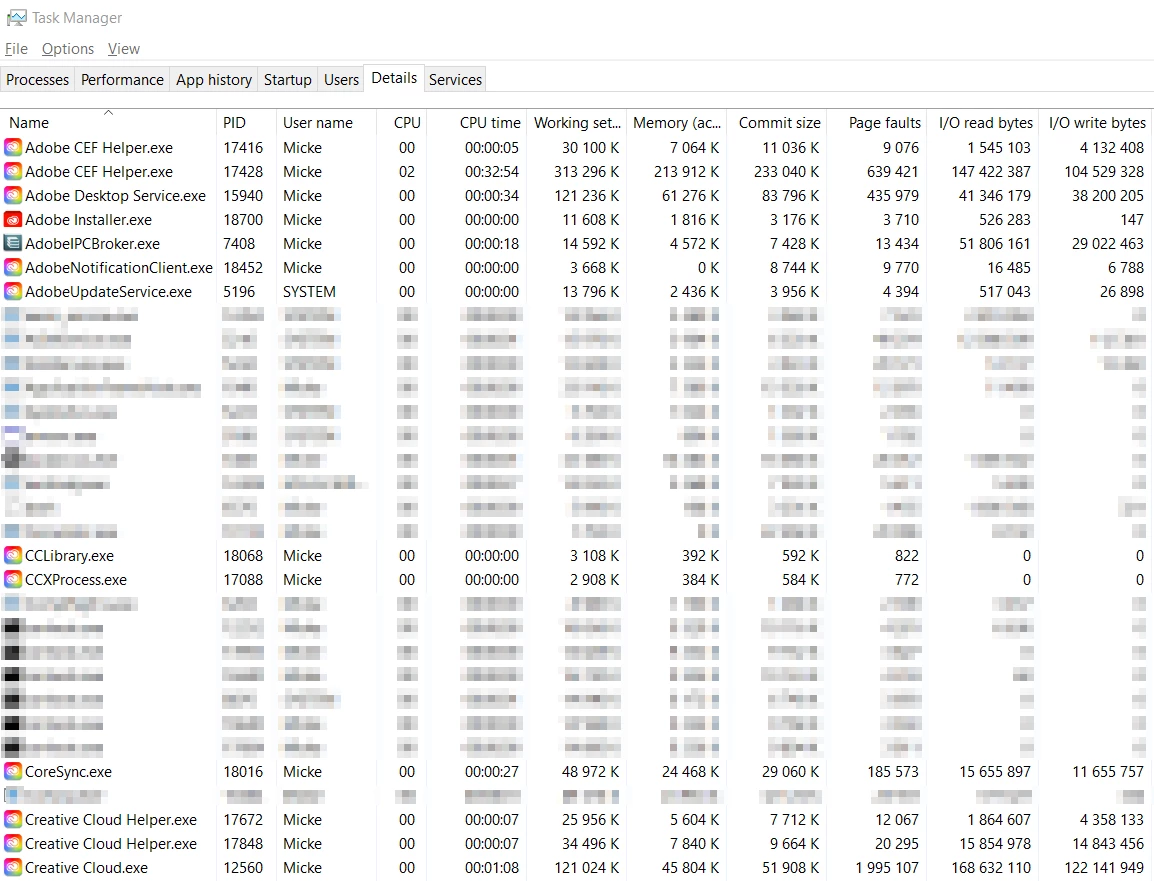This screenshot has height=881, width=1154.
Task: Select the CoreSync.exe process name
Action: point(68,772)
